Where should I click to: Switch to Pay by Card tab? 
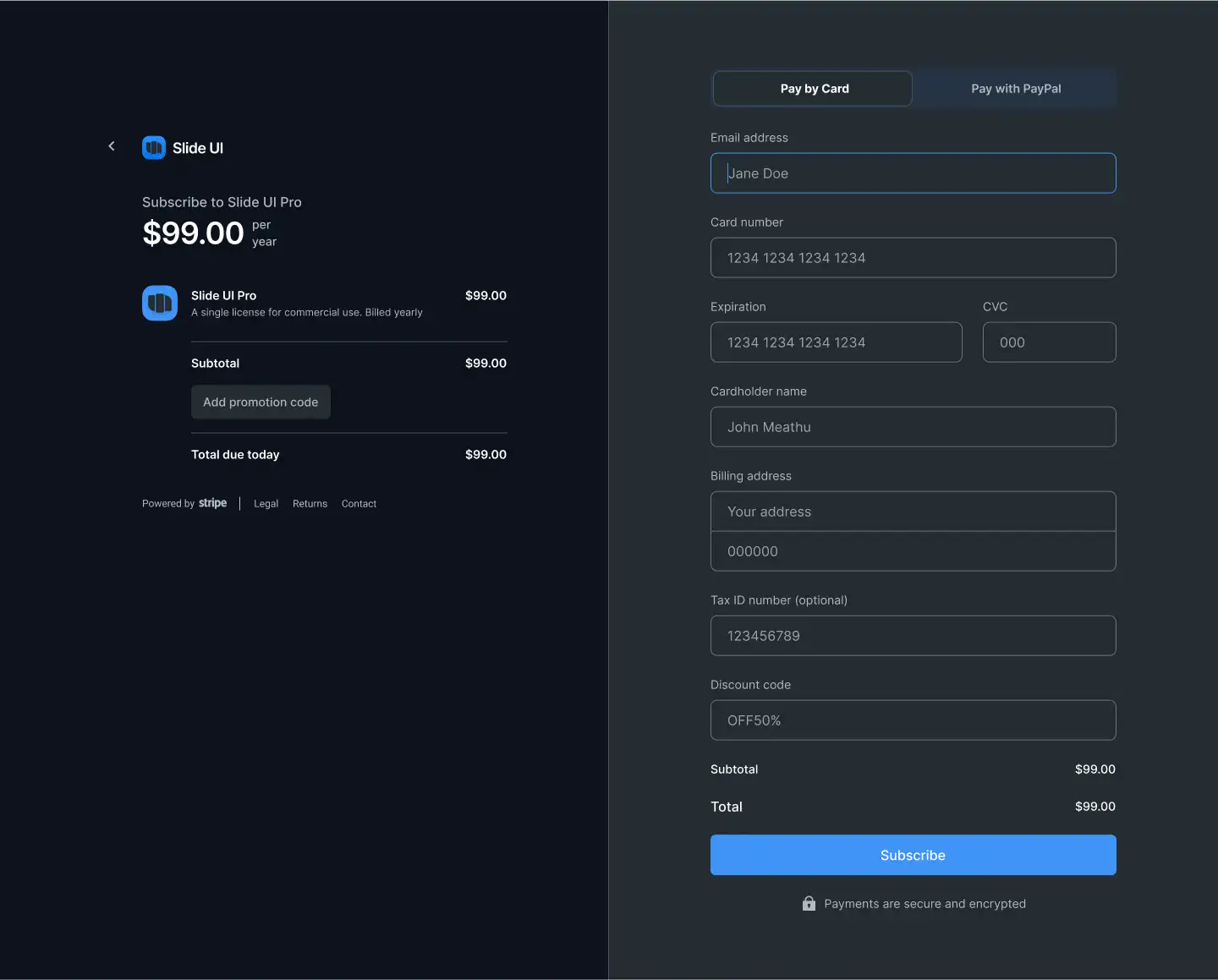tap(813, 89)
